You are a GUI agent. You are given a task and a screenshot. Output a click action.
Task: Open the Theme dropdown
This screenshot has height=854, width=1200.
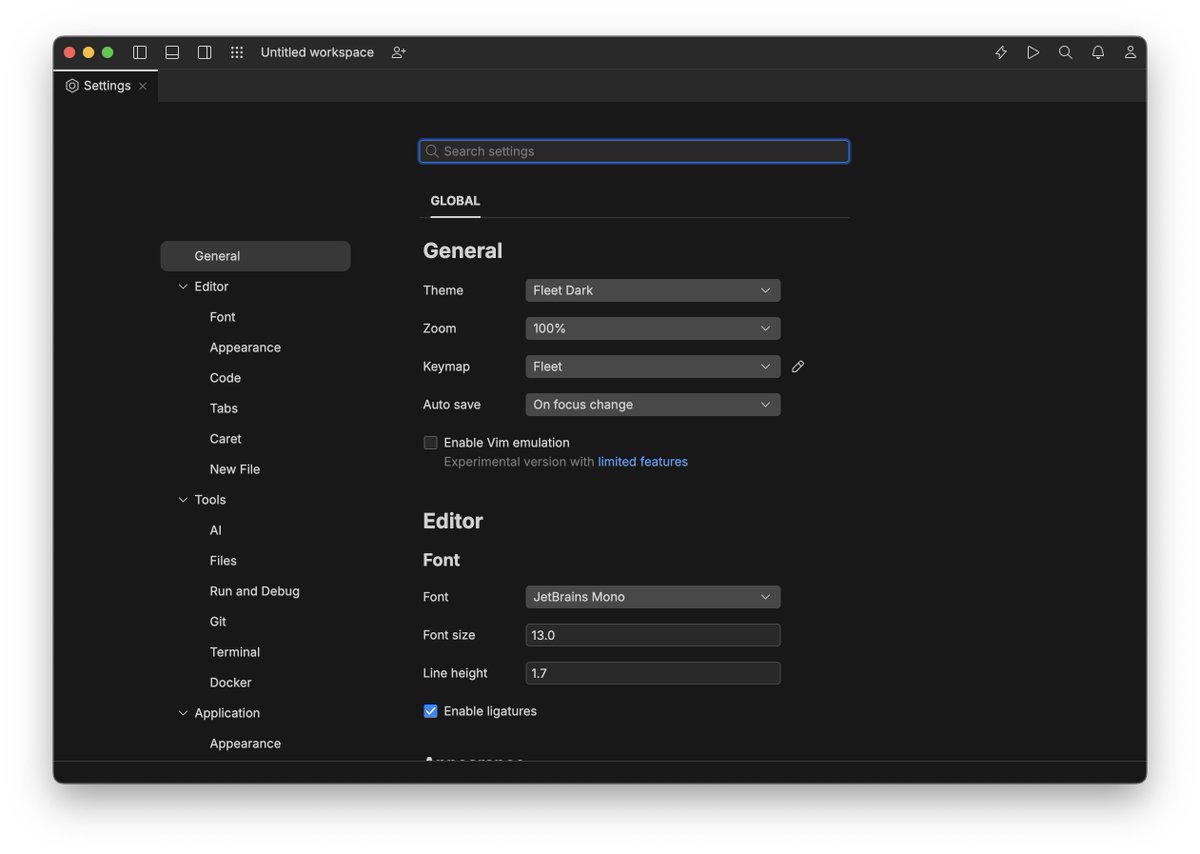[653, 290]
